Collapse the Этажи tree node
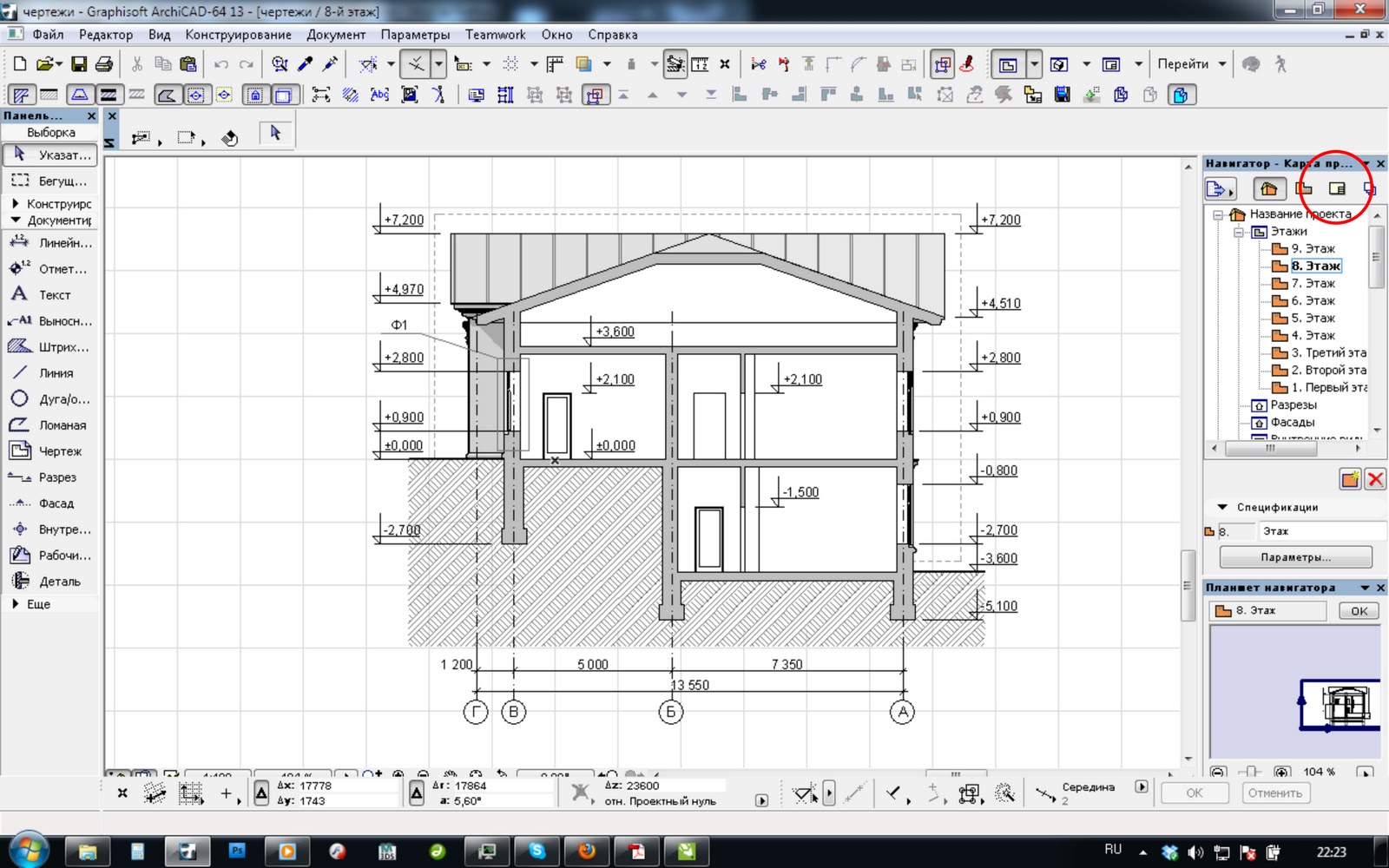 1241,232
